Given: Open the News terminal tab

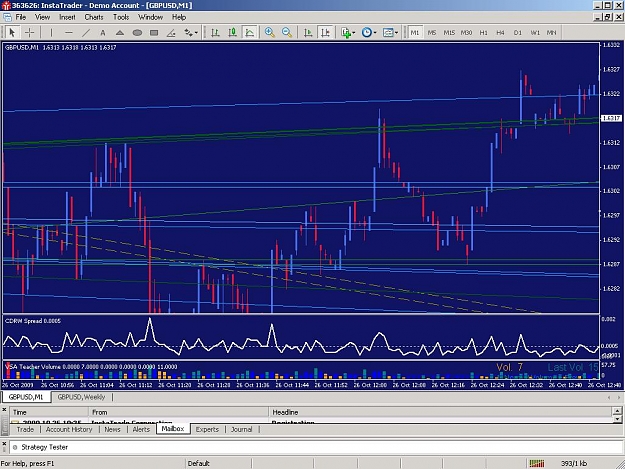Looking at the screenshot, I should [112, 429].
